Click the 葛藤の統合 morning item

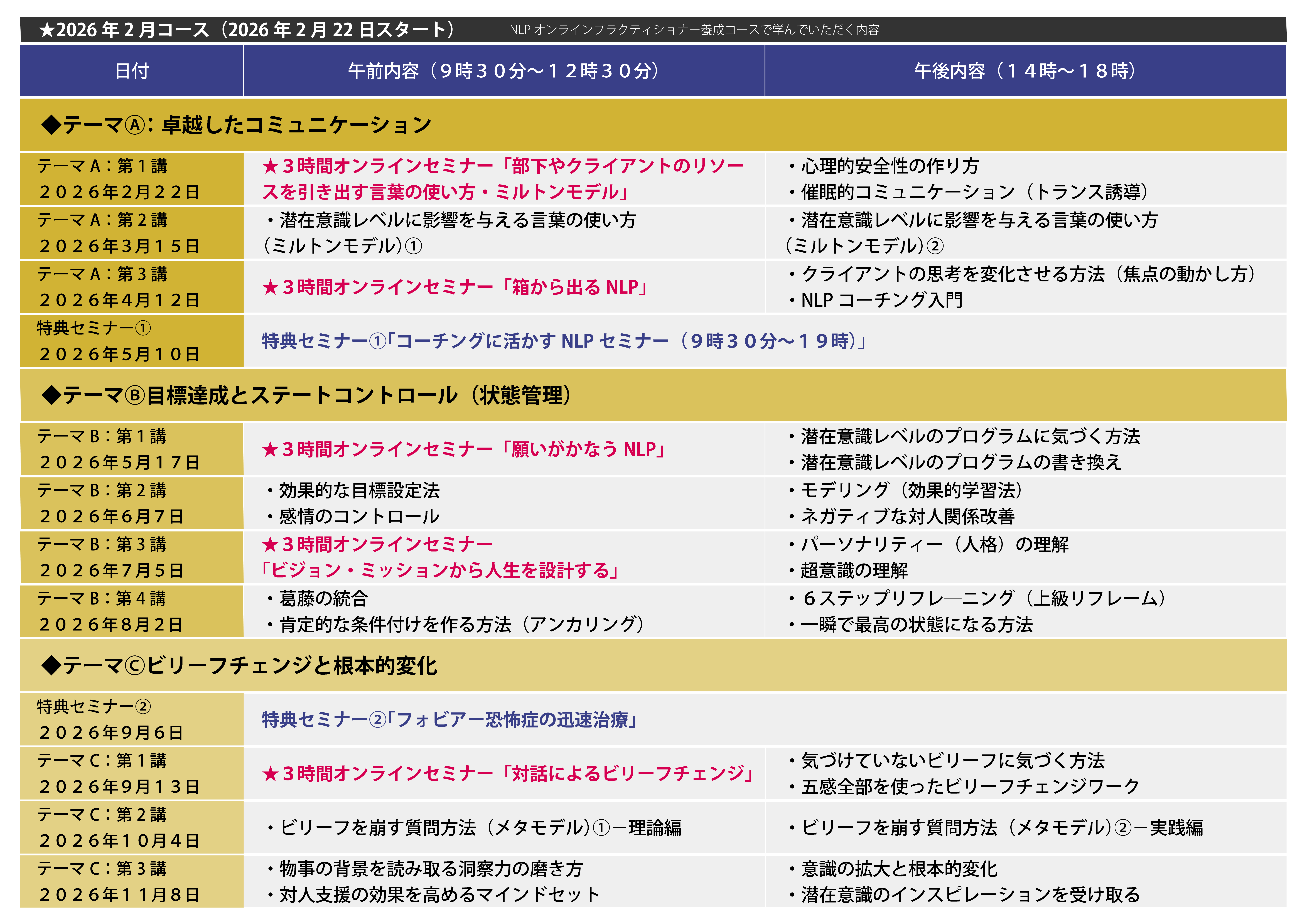coord(323,598)
